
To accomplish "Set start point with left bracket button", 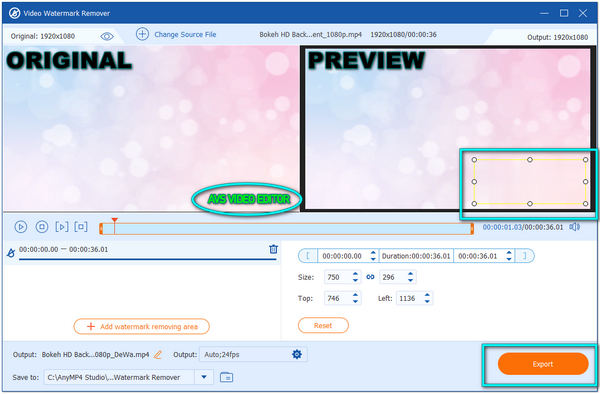I will click(x=308, y=256).
